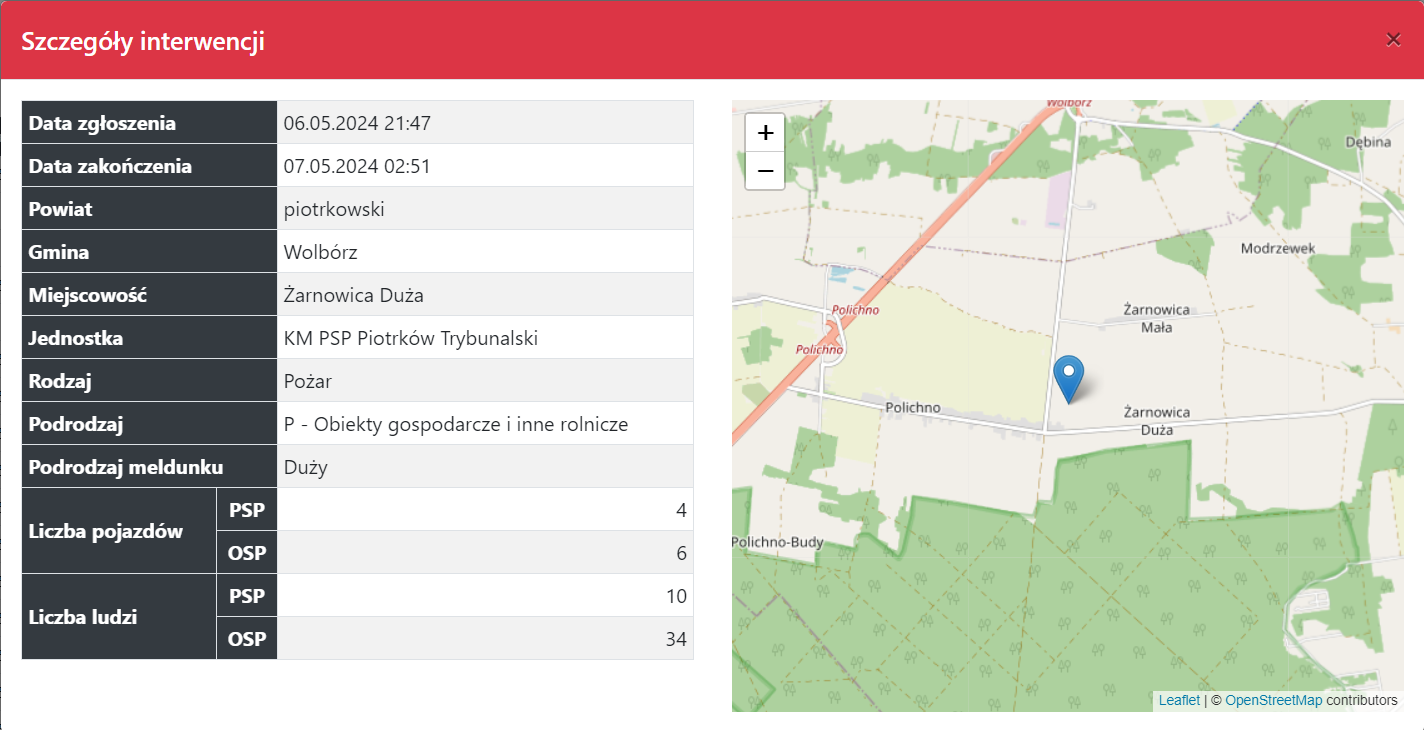Zoom out on the map

765,171
